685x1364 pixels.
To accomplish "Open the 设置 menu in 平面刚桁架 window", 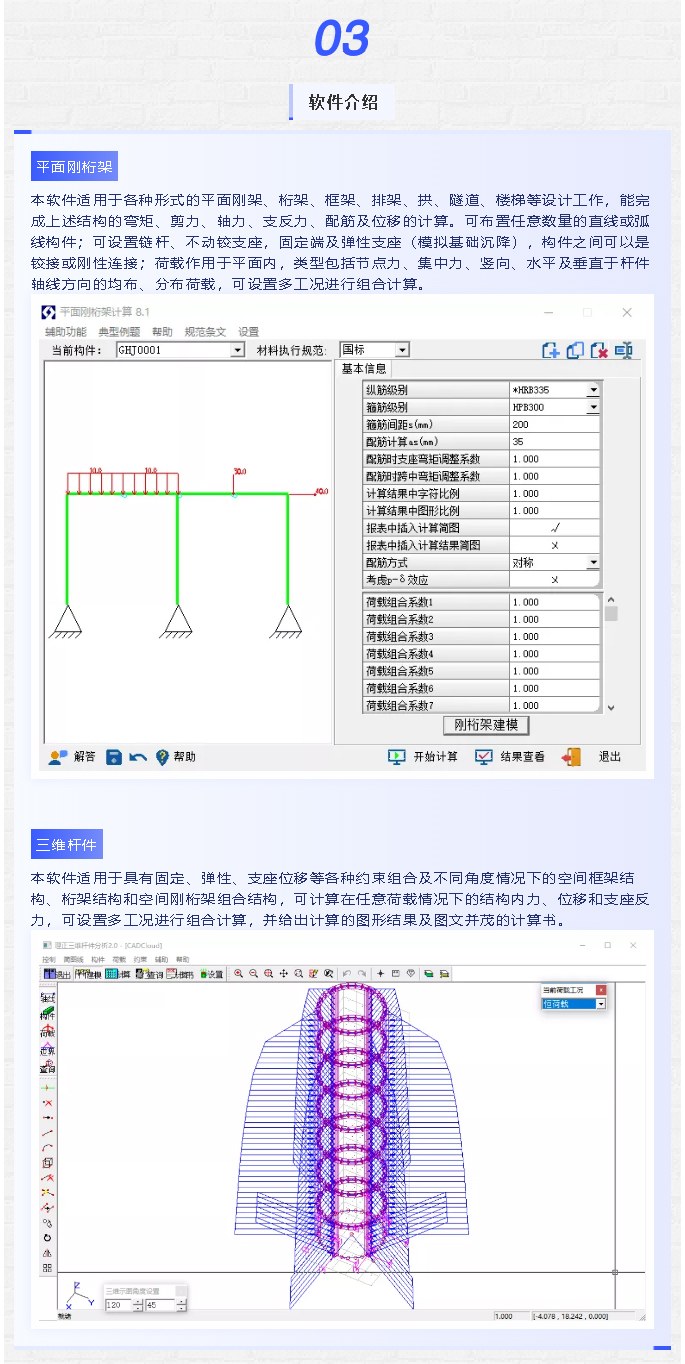I will coord(249,331).
